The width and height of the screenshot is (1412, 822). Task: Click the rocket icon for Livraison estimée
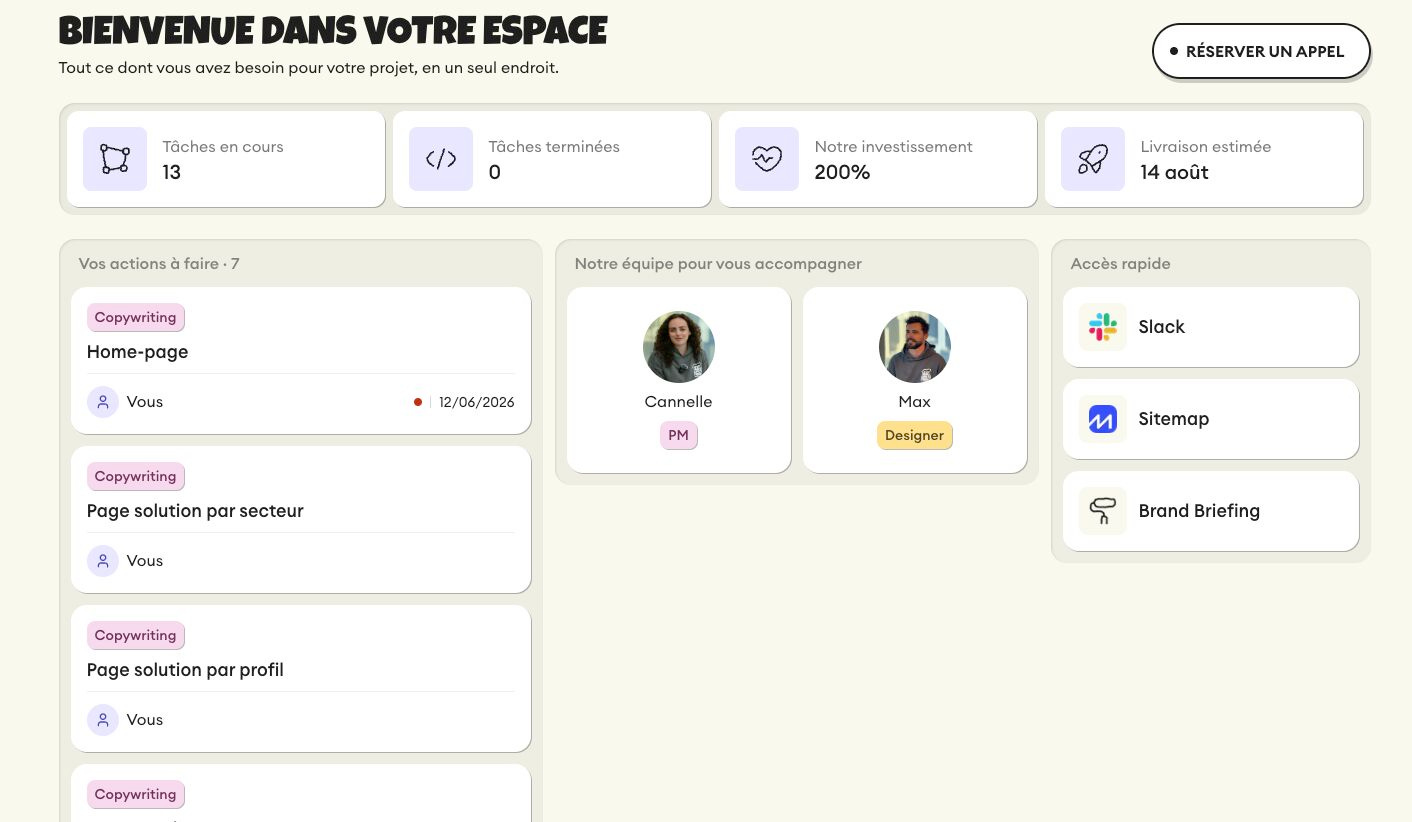tap(1093, 159)
